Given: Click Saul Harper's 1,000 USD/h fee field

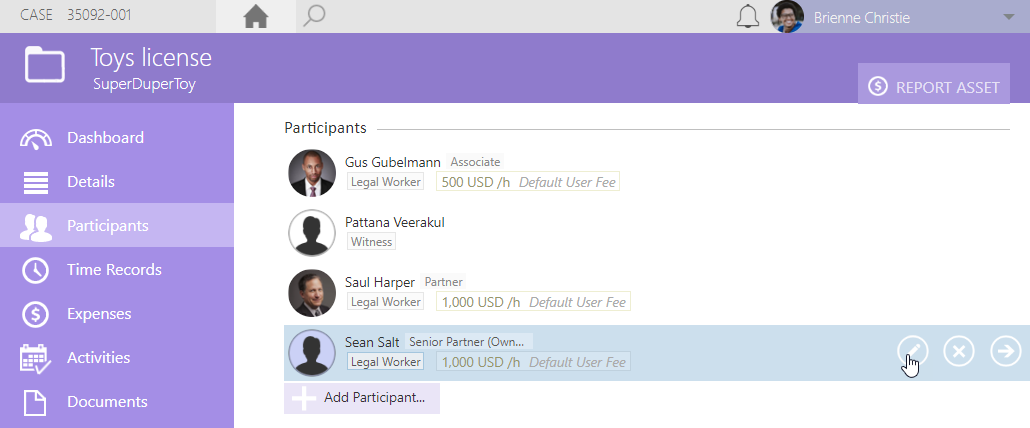Looking at the screenshot, I should [533, 302].
